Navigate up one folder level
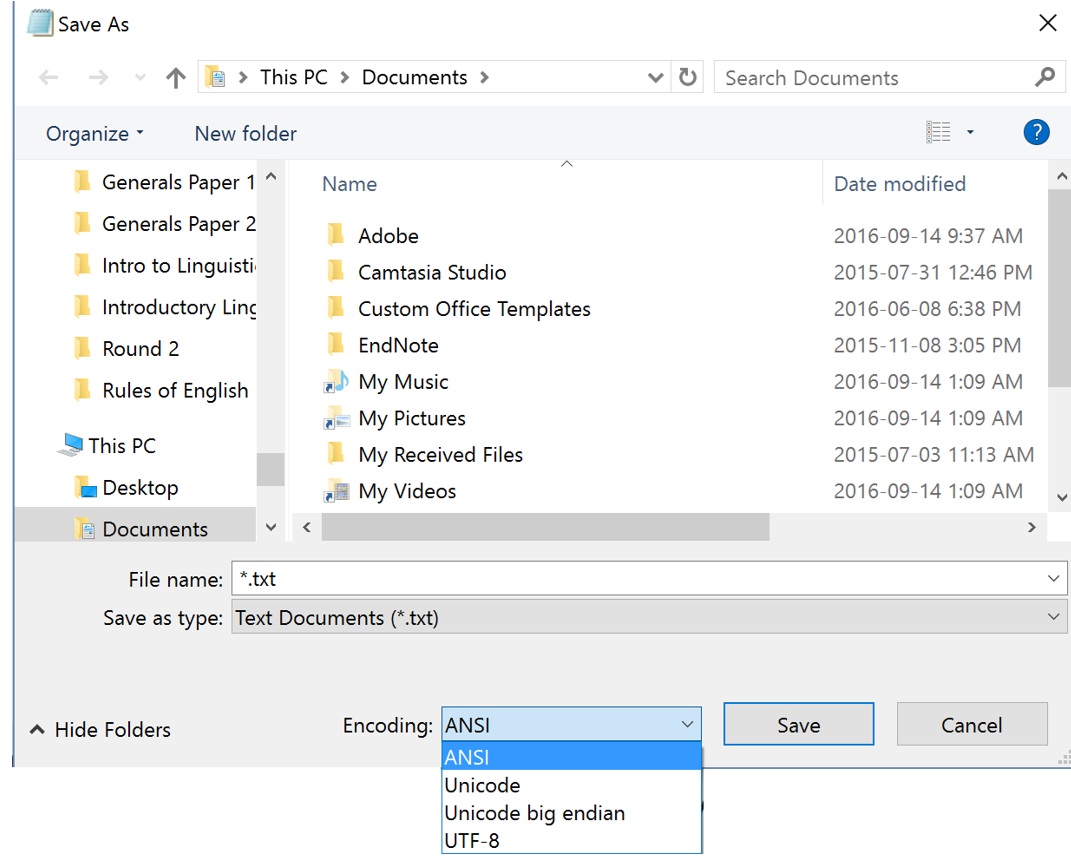1071x859 pixels. click(175, 76)
